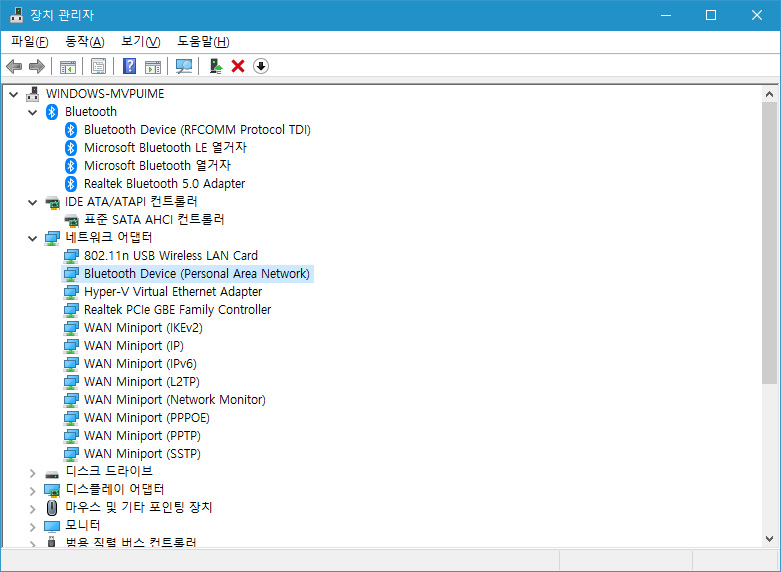
Task: Click the IDE ATA/ATAPI 컨트롤러 category icon
Action: click(52, 202)
